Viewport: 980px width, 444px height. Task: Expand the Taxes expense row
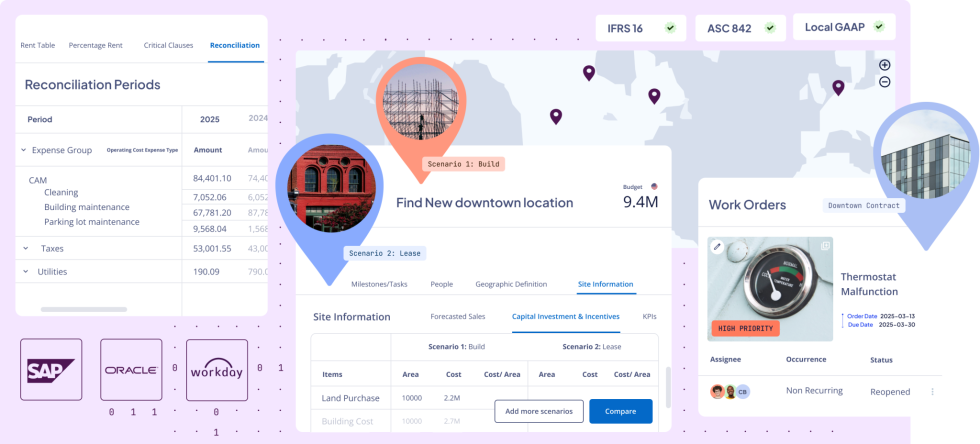tap(25, 248)
